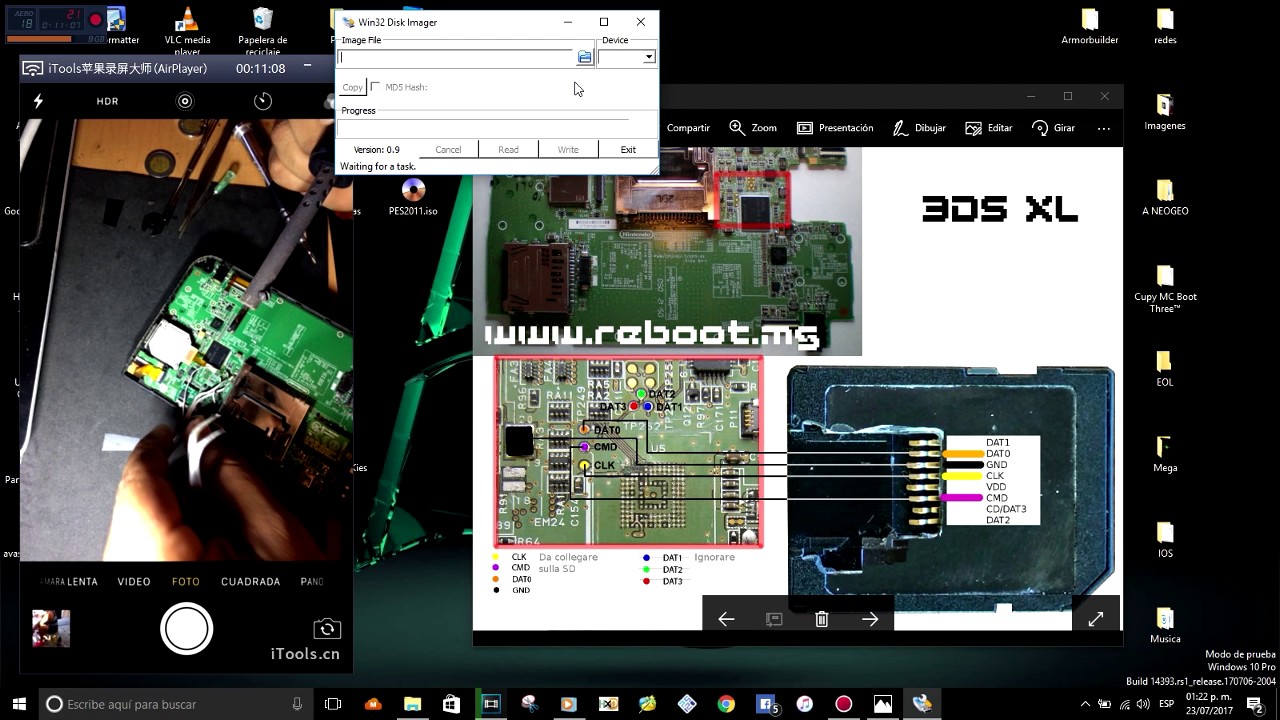The width and height of the screenshot is (1280, 720).
Task: Open VLC media player desktop shortcut
Action: tap(187, 30)
